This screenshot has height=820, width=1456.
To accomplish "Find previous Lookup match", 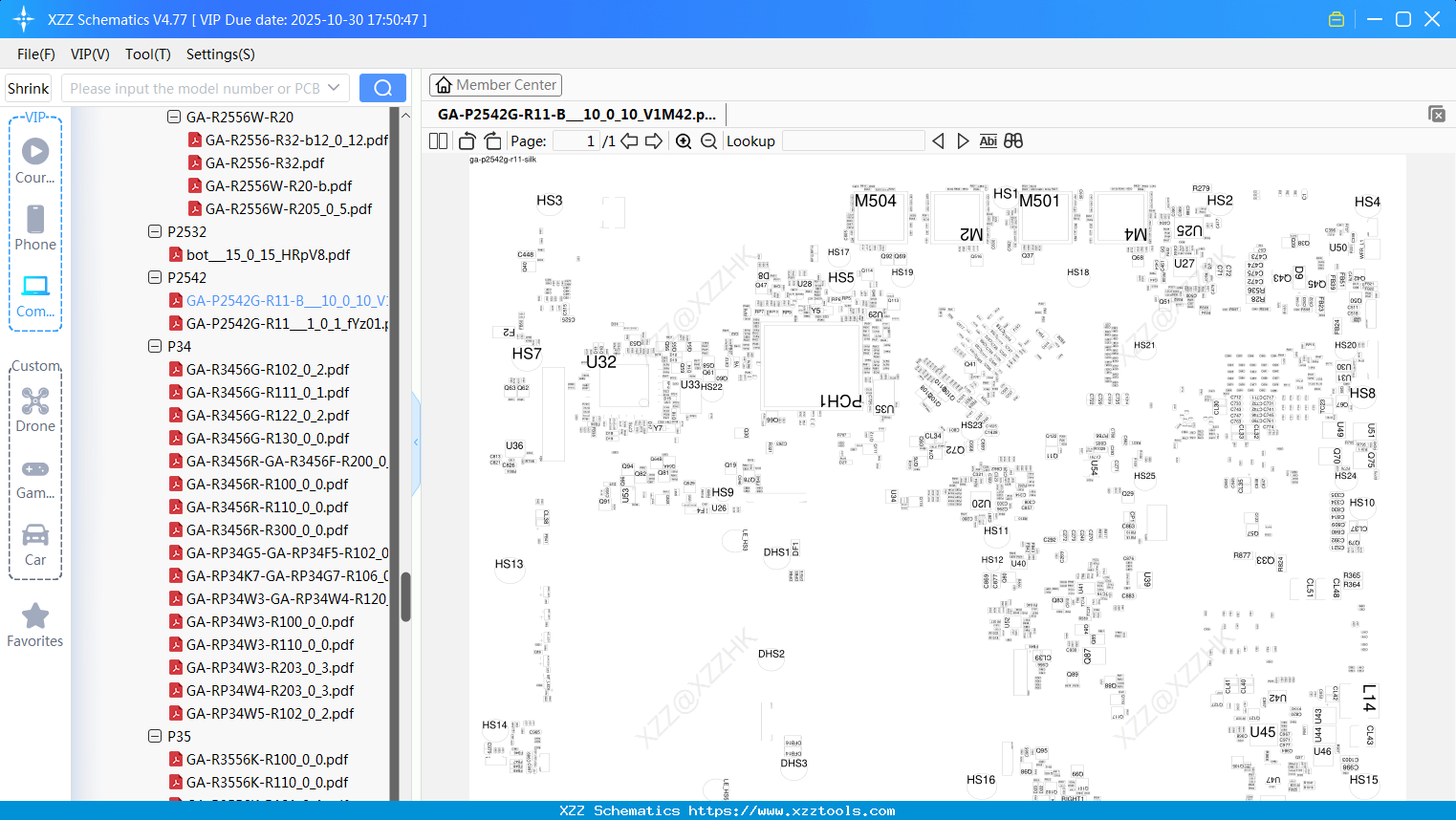I will point(938,140).
